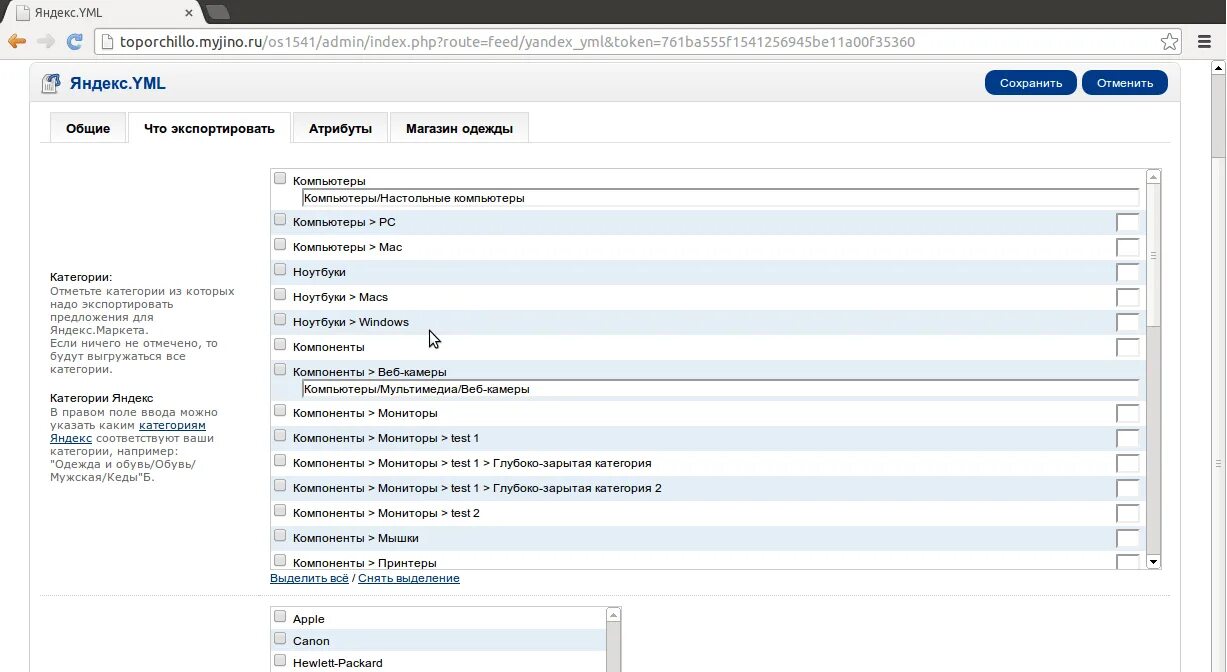This screenshot has width=1227, height=672.
Task: Check the Ноутбуки category
Action: point(280,270)
